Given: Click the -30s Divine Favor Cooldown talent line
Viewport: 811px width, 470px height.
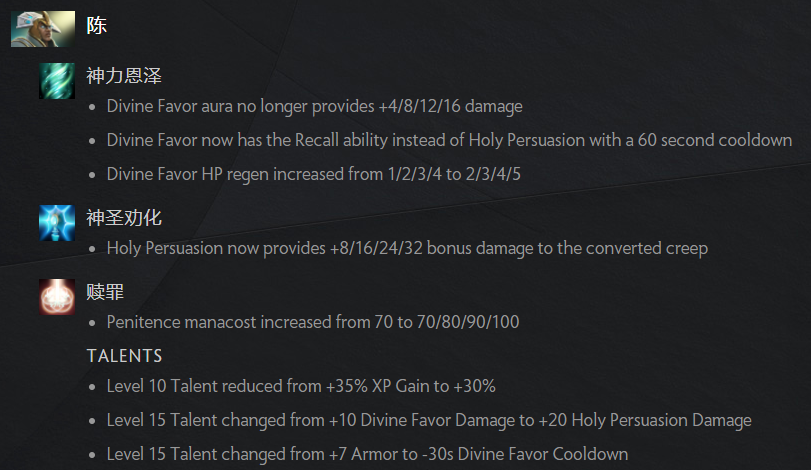Looking at the screenshot, I should [x=367, y=454].
